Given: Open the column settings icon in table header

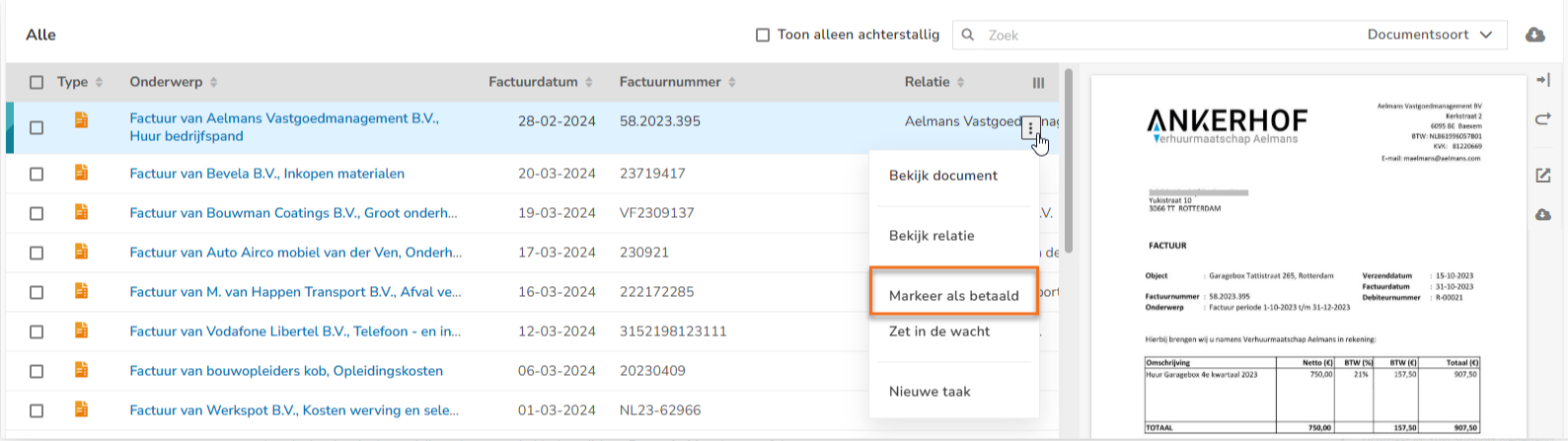Looking at the screenshot, I should pyautogui.click(x=1038, y=83).
